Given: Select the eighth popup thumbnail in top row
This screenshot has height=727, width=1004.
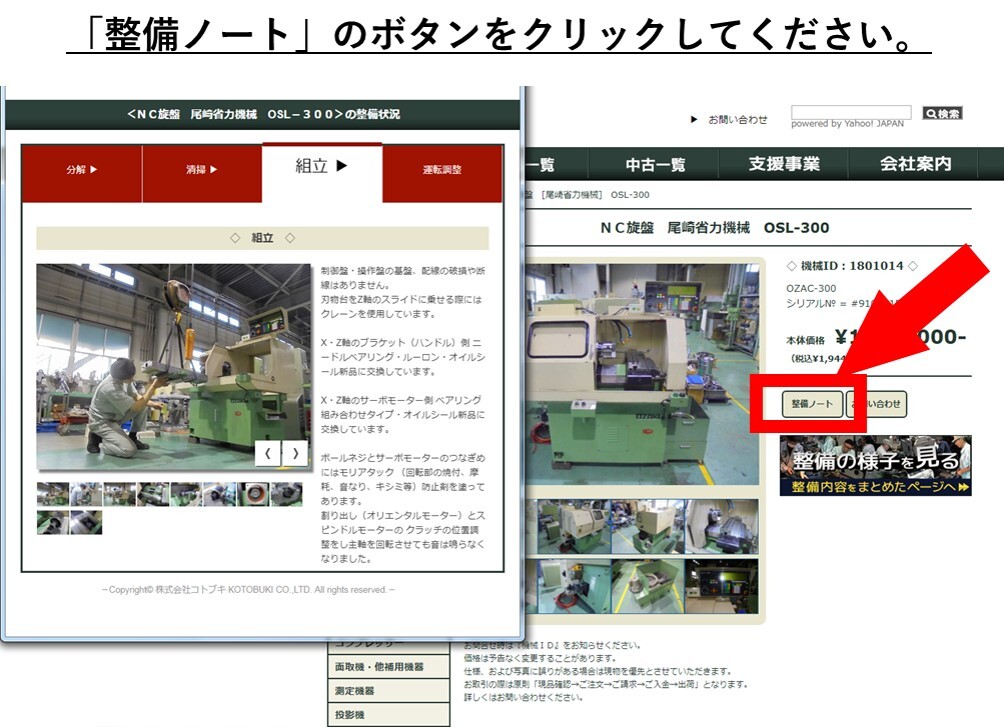Looking at the screenshot, I should pos(286,494).
